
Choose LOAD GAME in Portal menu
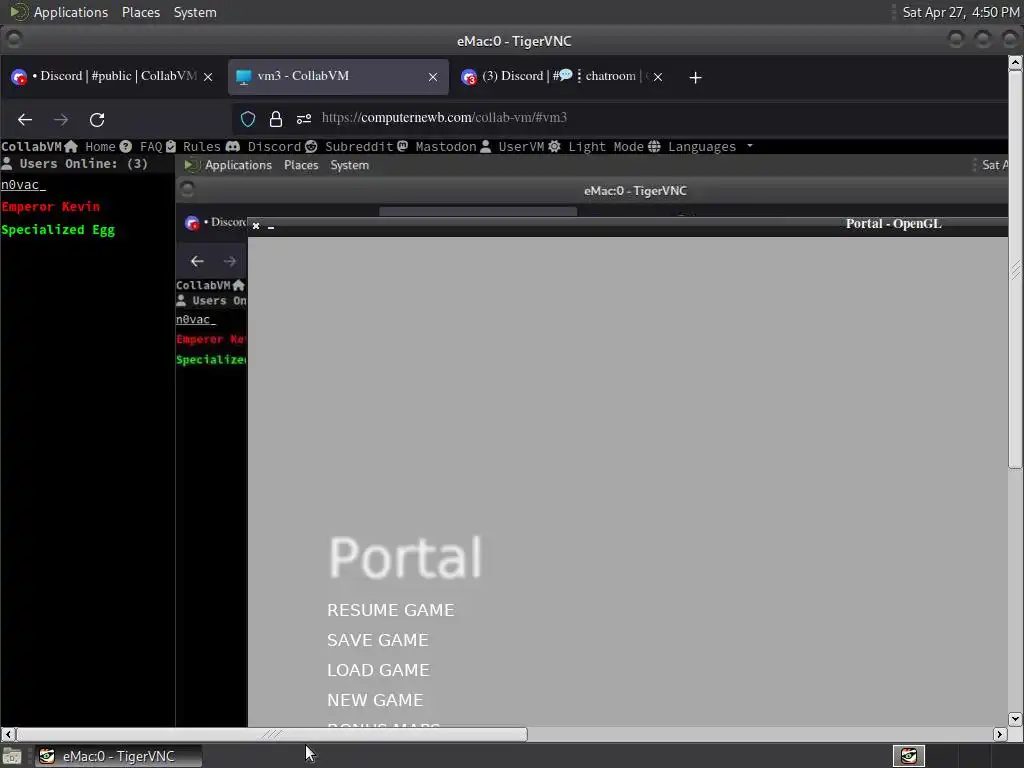(378, 670)
